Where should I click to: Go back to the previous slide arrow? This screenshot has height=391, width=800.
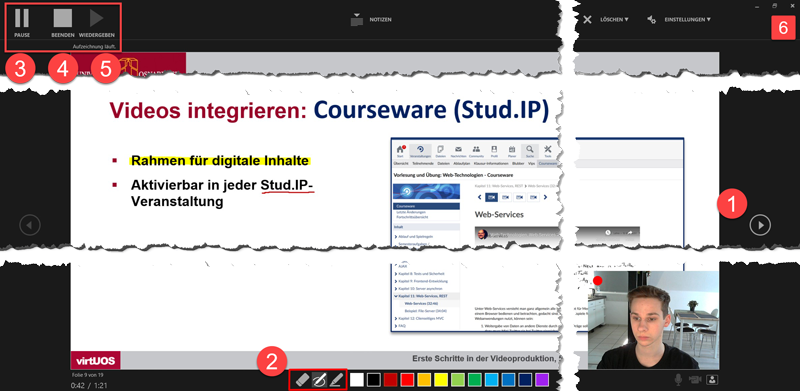tap(30, 225)
